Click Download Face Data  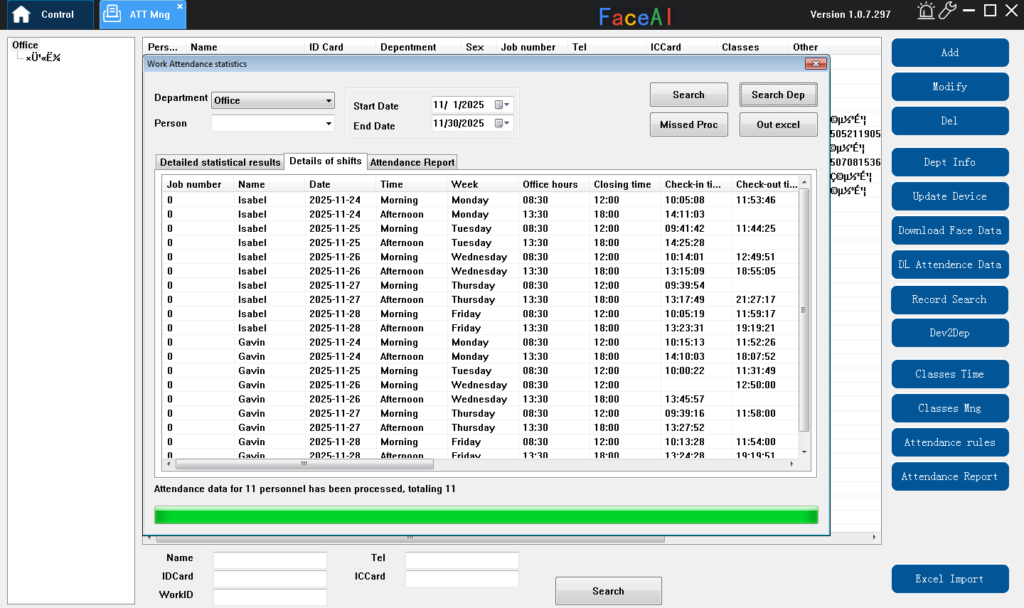click(950, 231)
